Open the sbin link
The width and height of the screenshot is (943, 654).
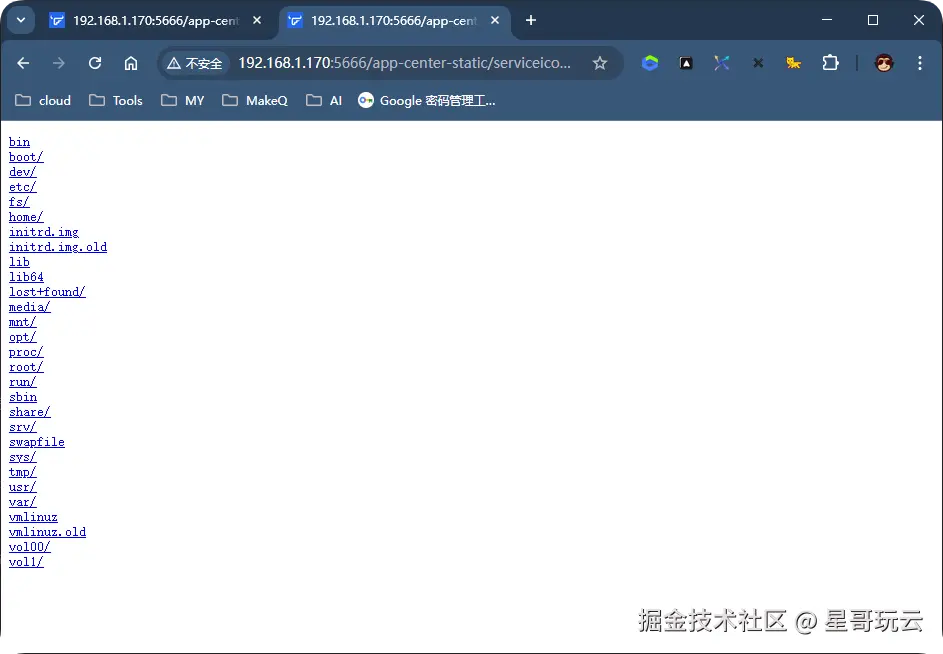23,398
